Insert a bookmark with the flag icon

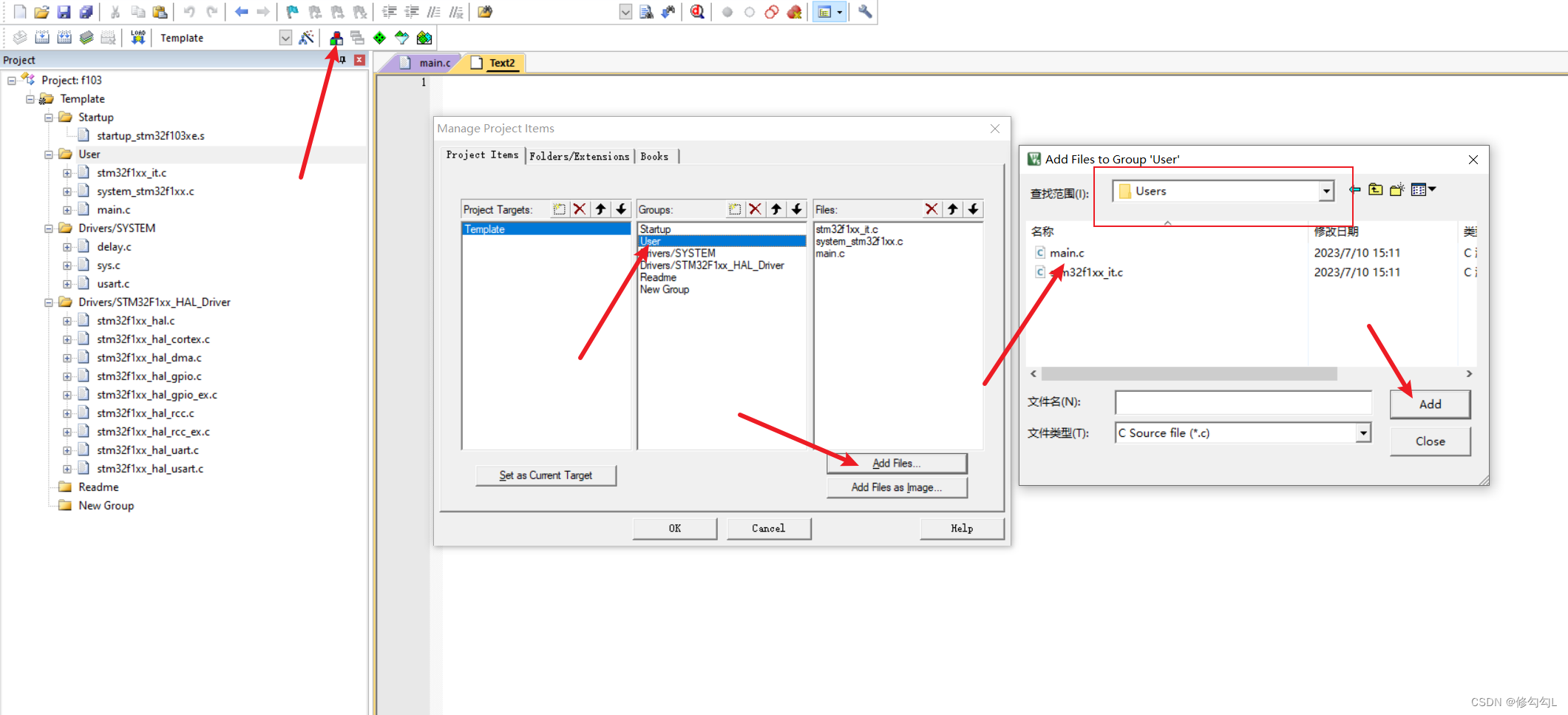[x=293, y=12]
